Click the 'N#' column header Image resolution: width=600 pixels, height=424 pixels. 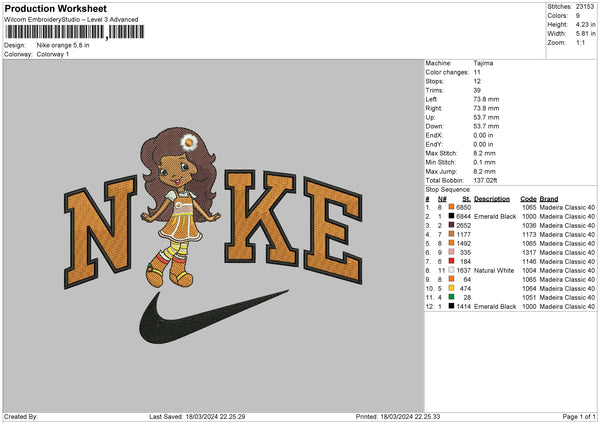point(442,199)
